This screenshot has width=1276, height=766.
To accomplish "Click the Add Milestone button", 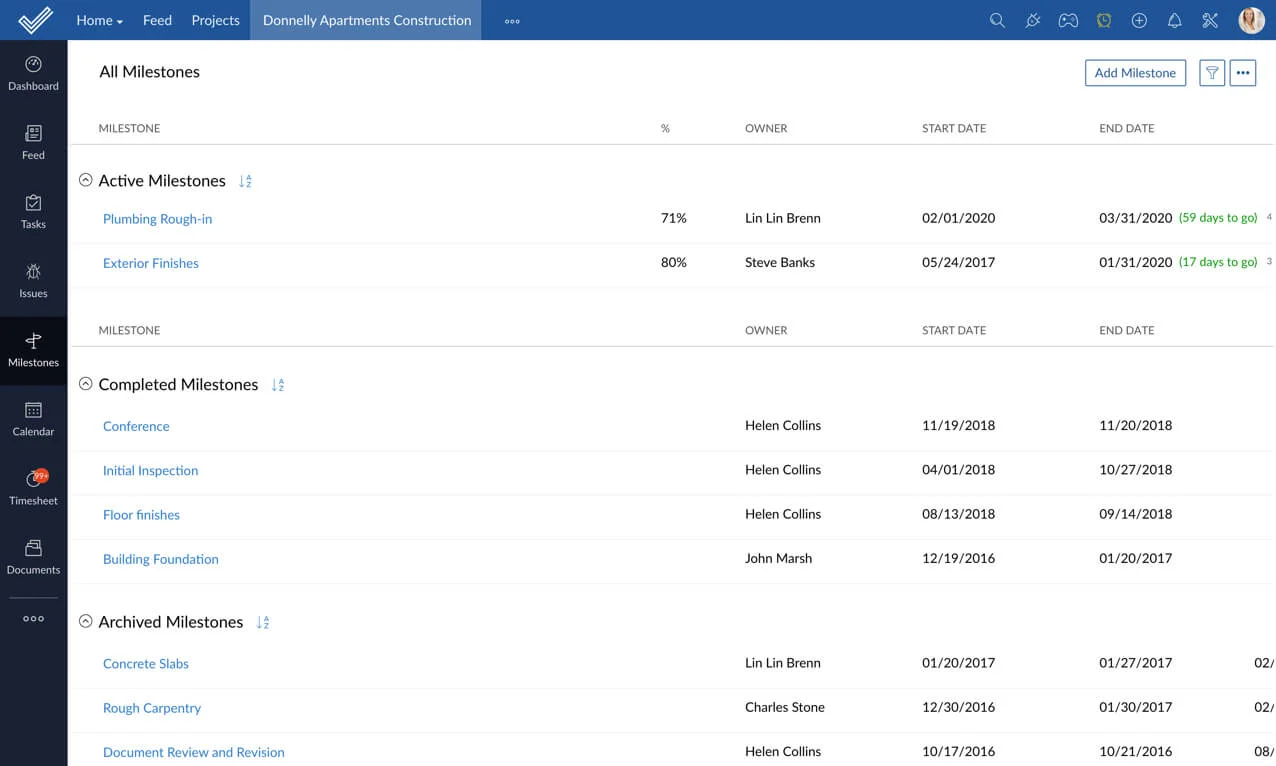I will pos(1135,73).
